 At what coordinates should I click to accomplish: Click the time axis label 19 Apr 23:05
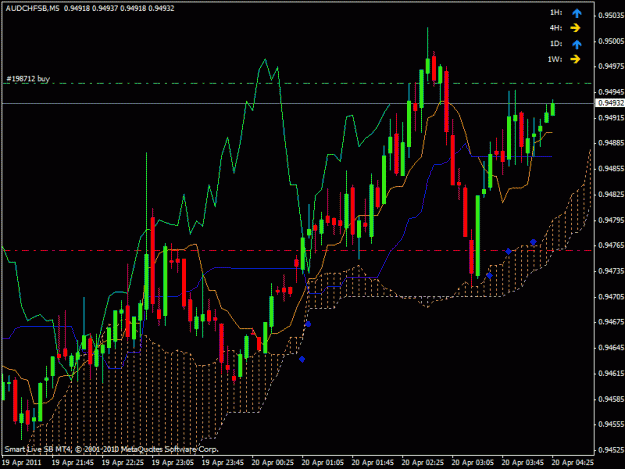173,462
